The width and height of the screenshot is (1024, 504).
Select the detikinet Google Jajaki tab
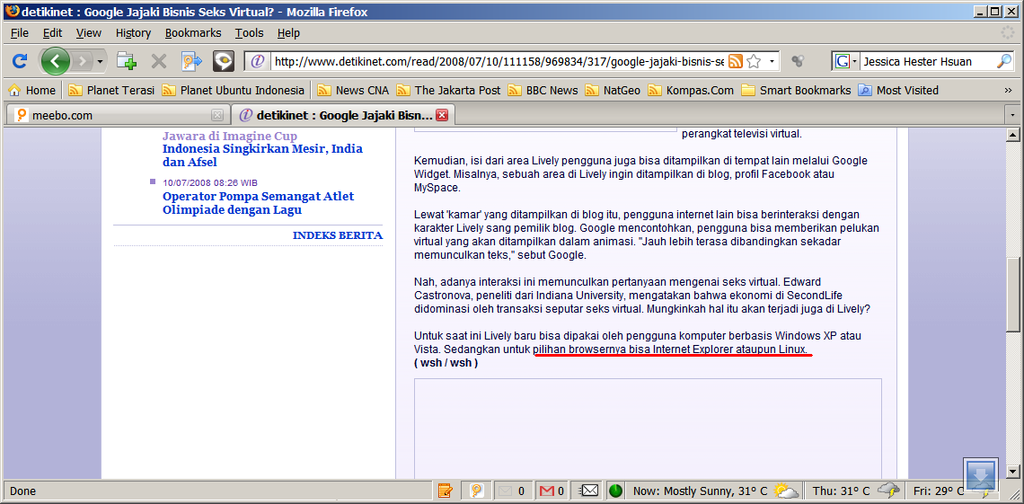342,116
